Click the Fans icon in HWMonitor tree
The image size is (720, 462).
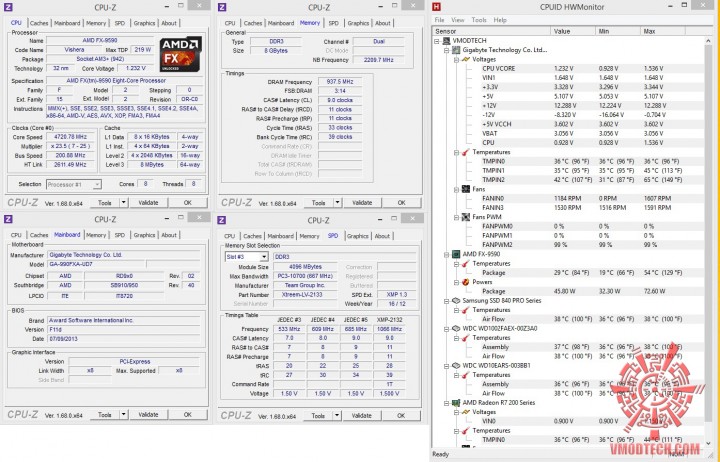[466, 189]
